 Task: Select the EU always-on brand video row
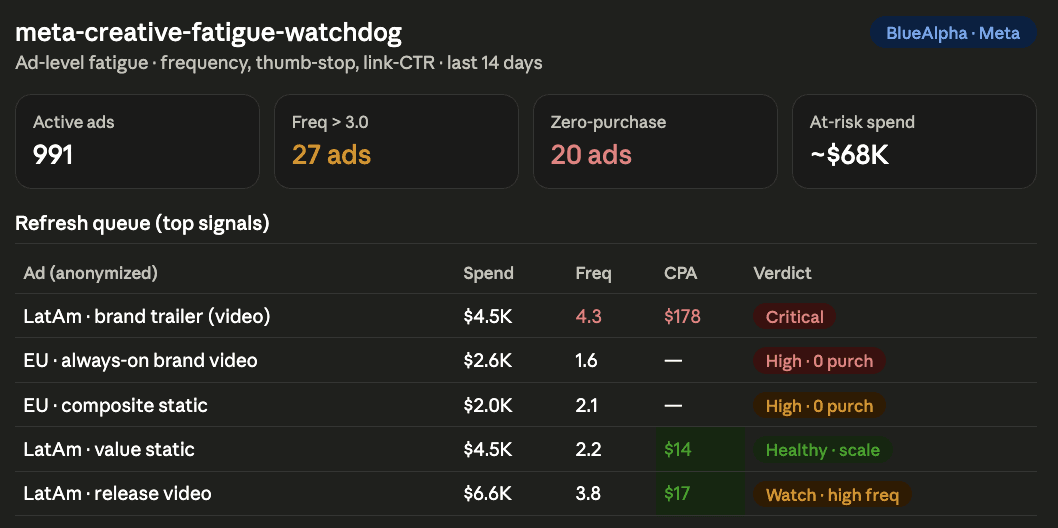point(526,361)
